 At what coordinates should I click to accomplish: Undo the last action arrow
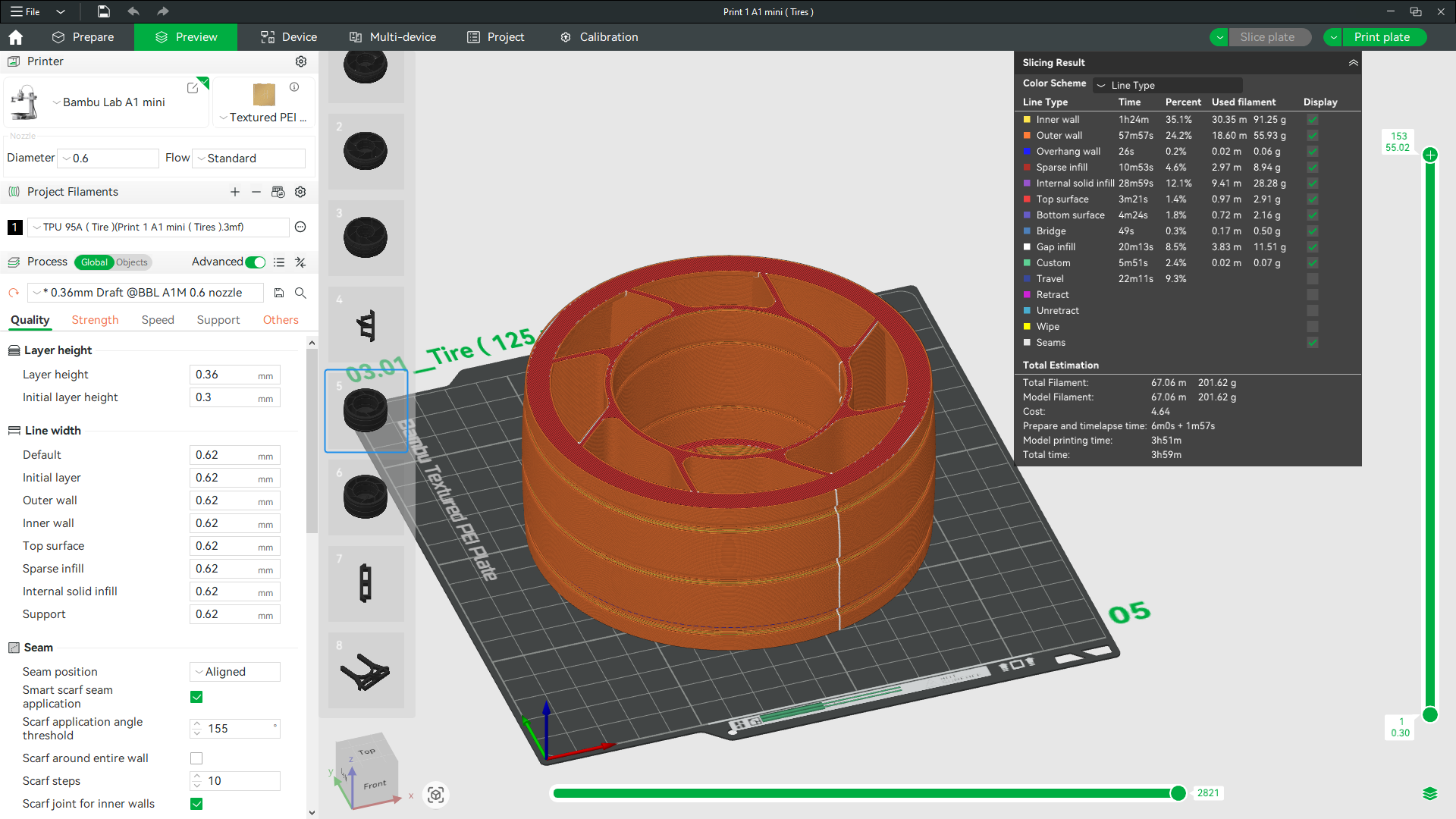(133, 11)
